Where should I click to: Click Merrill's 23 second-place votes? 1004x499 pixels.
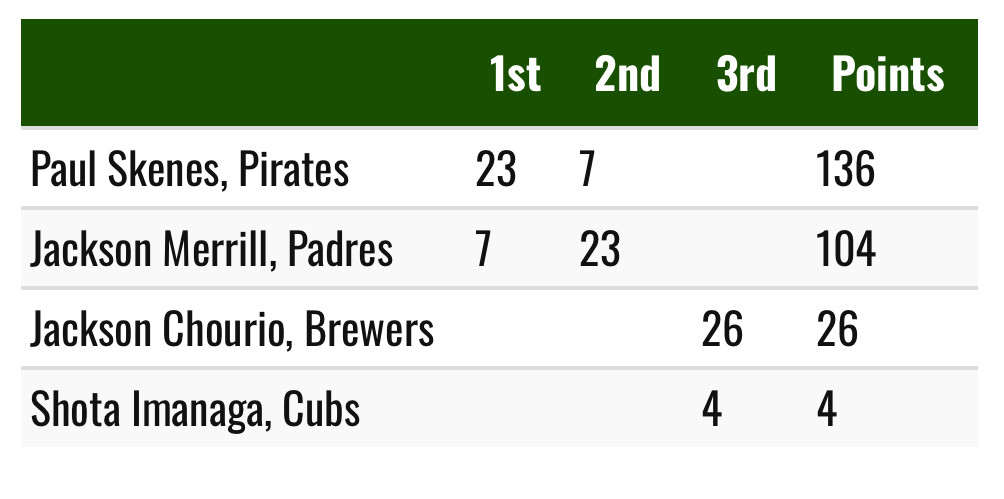[600, 249]
